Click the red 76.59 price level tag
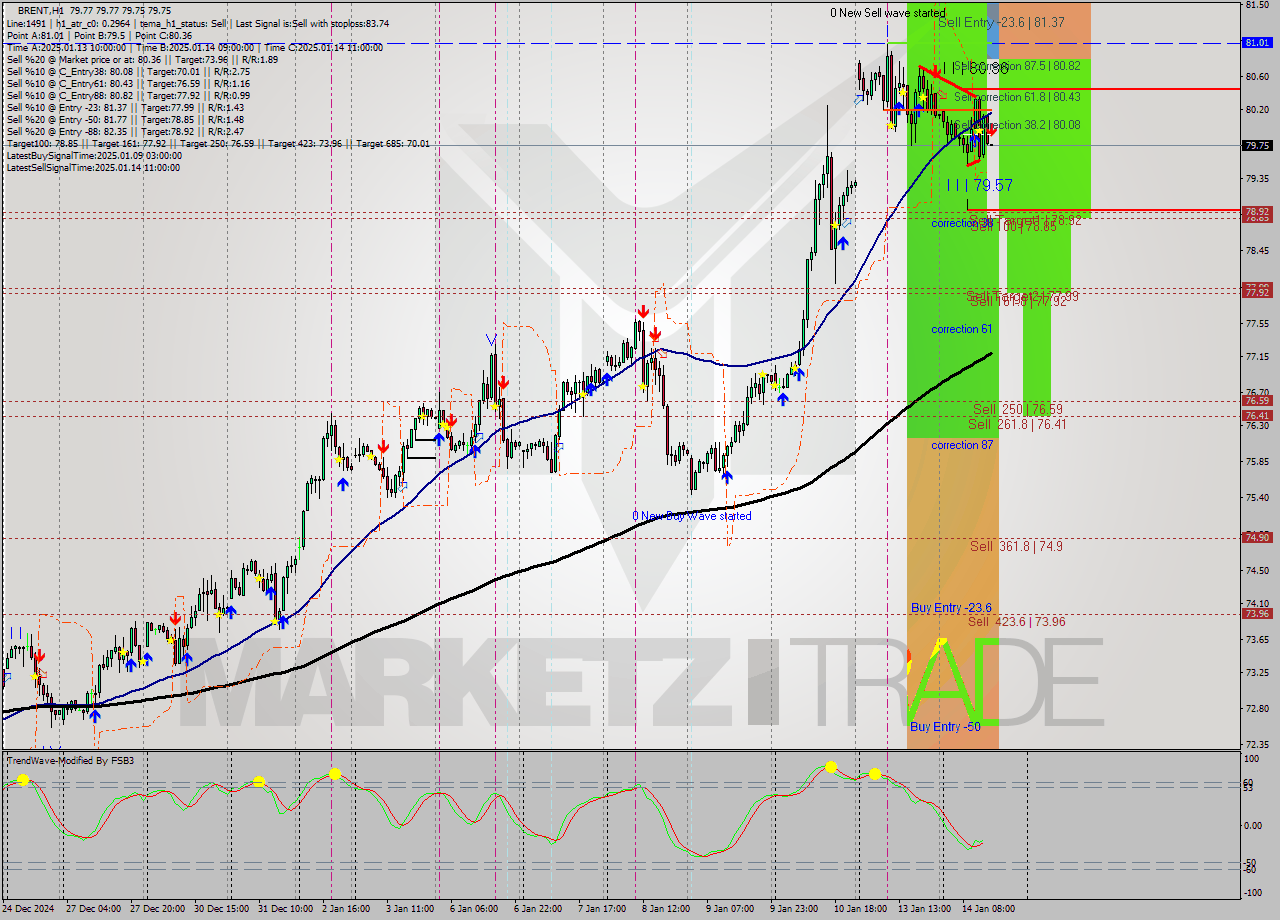1280x920 pixels. 1257,401
